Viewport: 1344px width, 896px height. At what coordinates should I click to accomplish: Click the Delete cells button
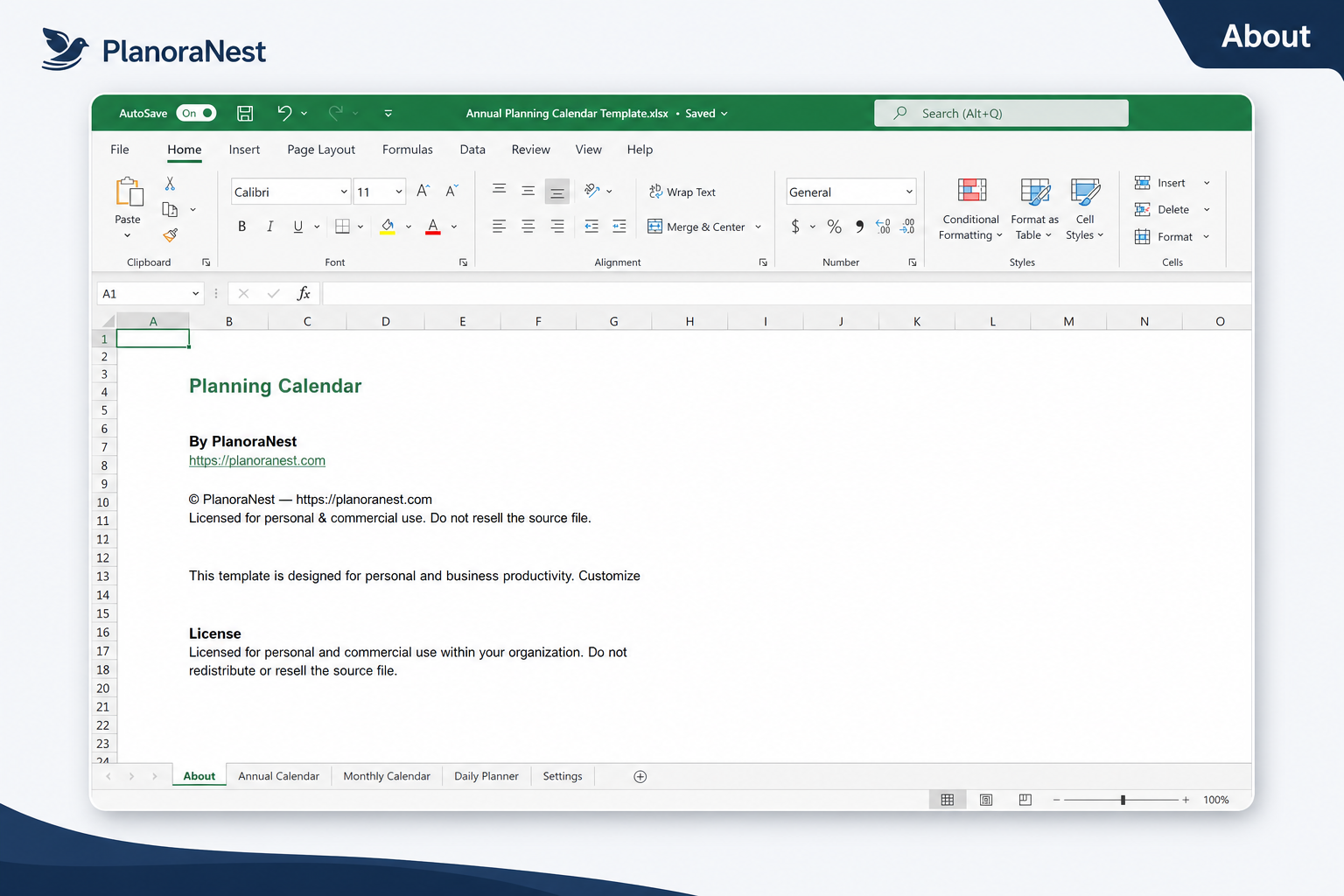click(x=1163, y=209)
